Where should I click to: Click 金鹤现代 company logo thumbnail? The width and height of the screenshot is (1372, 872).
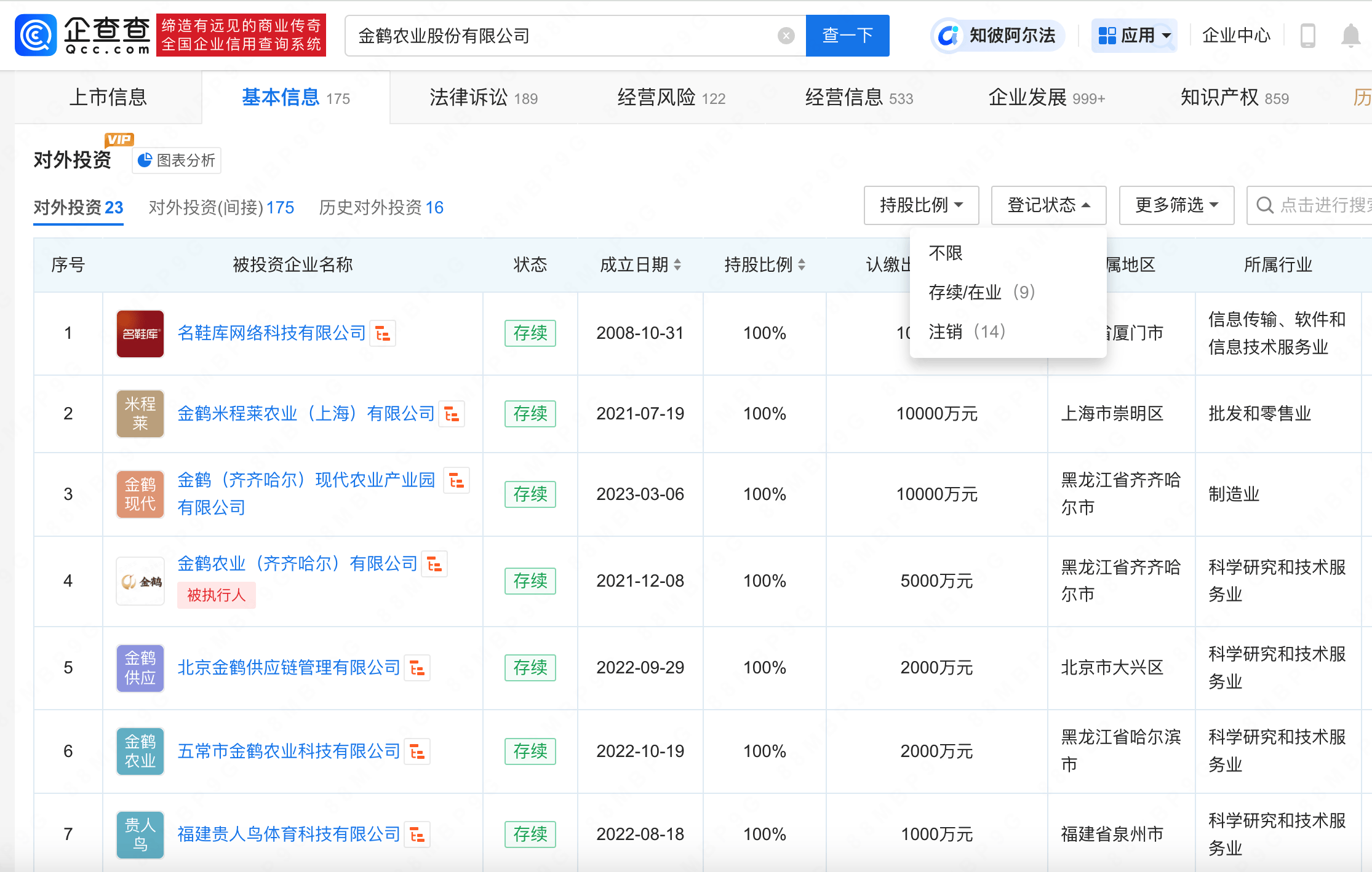click(x=140, y=494)
